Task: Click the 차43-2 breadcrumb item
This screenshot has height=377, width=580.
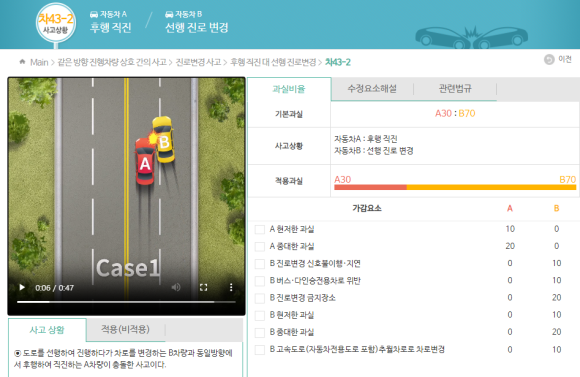Action: [x=338, y=62]
